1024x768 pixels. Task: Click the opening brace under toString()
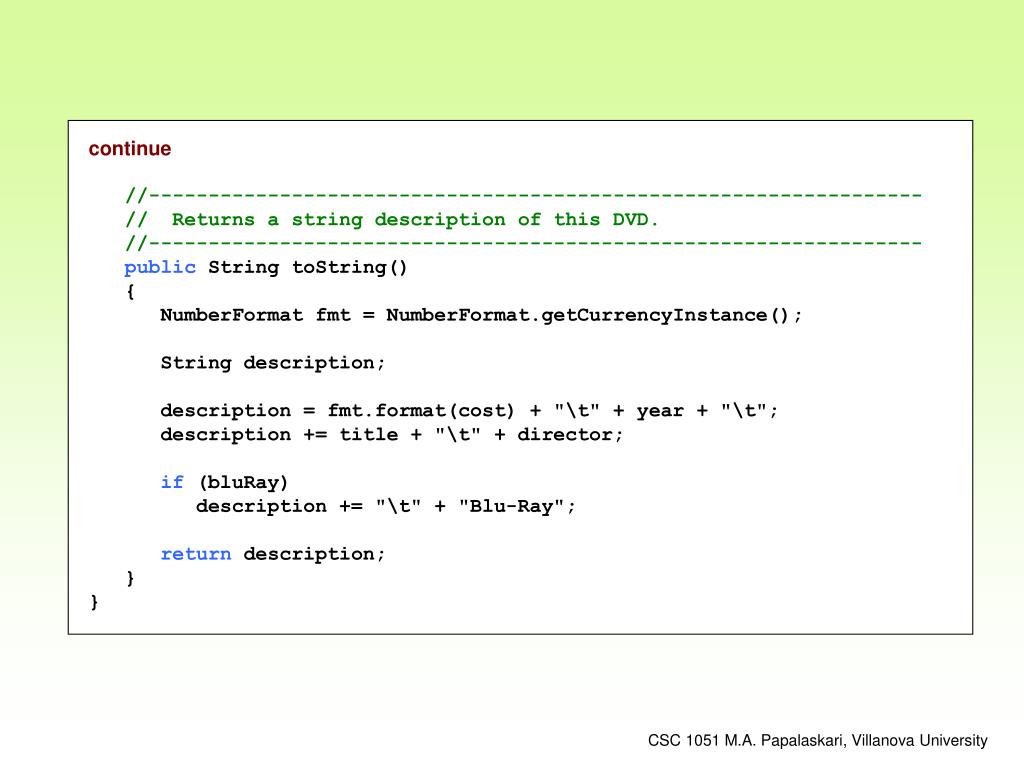(130, 291)
